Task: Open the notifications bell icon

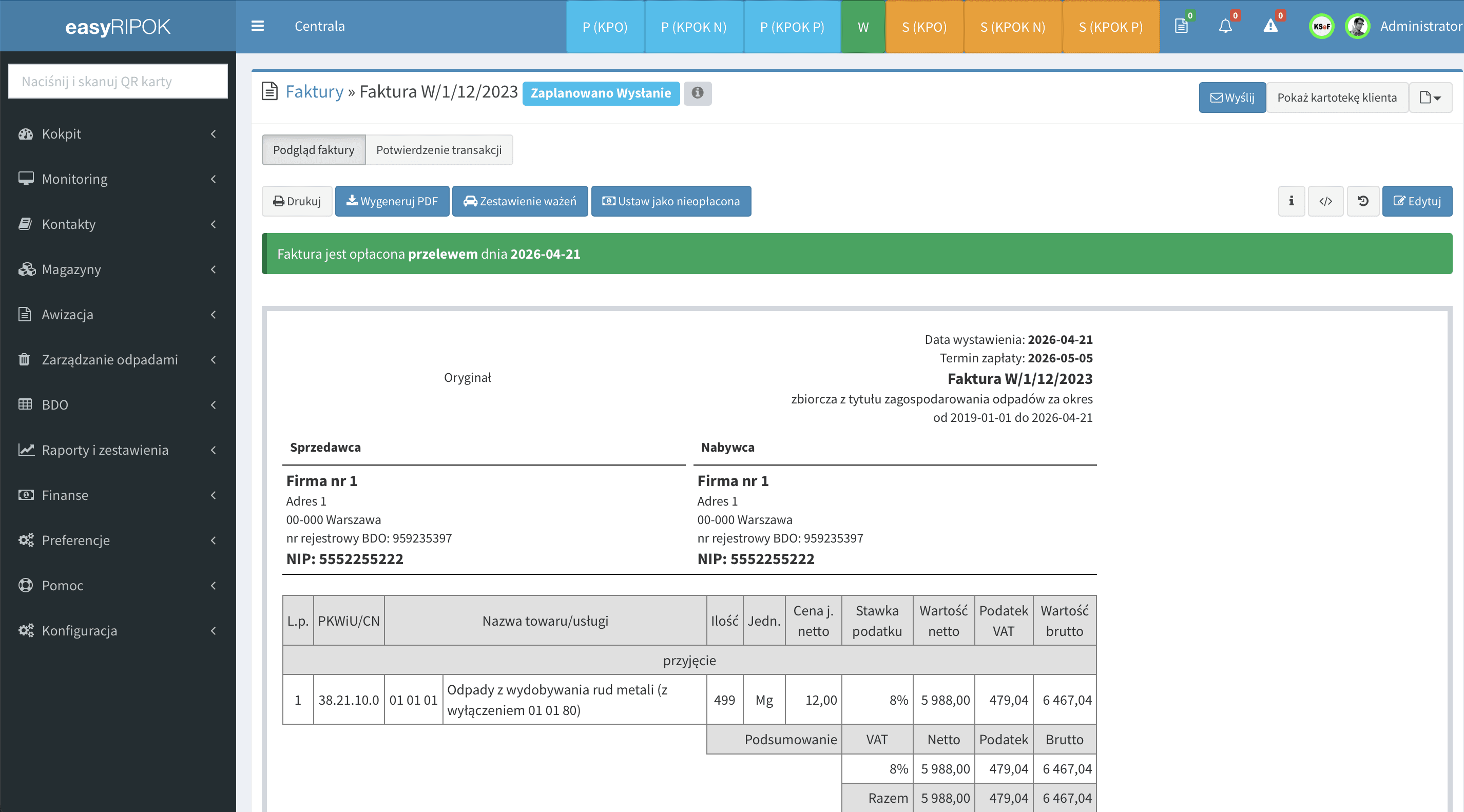Action: [1225, 26]
